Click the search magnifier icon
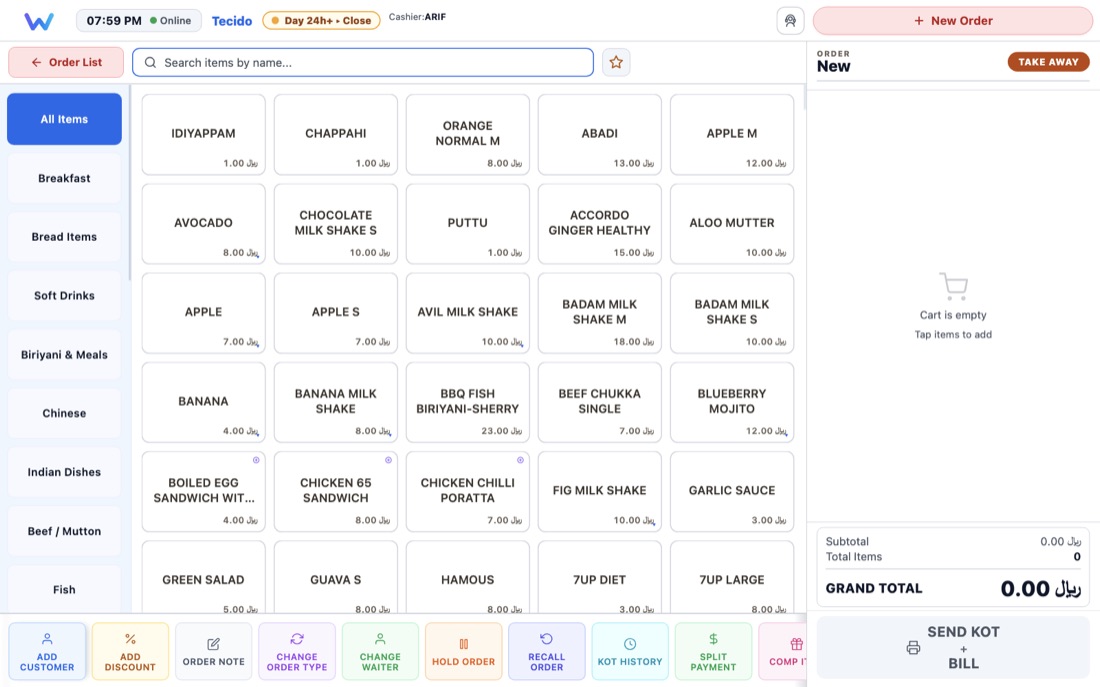Viewport: 1100px width, 687px height. point(150,62)
